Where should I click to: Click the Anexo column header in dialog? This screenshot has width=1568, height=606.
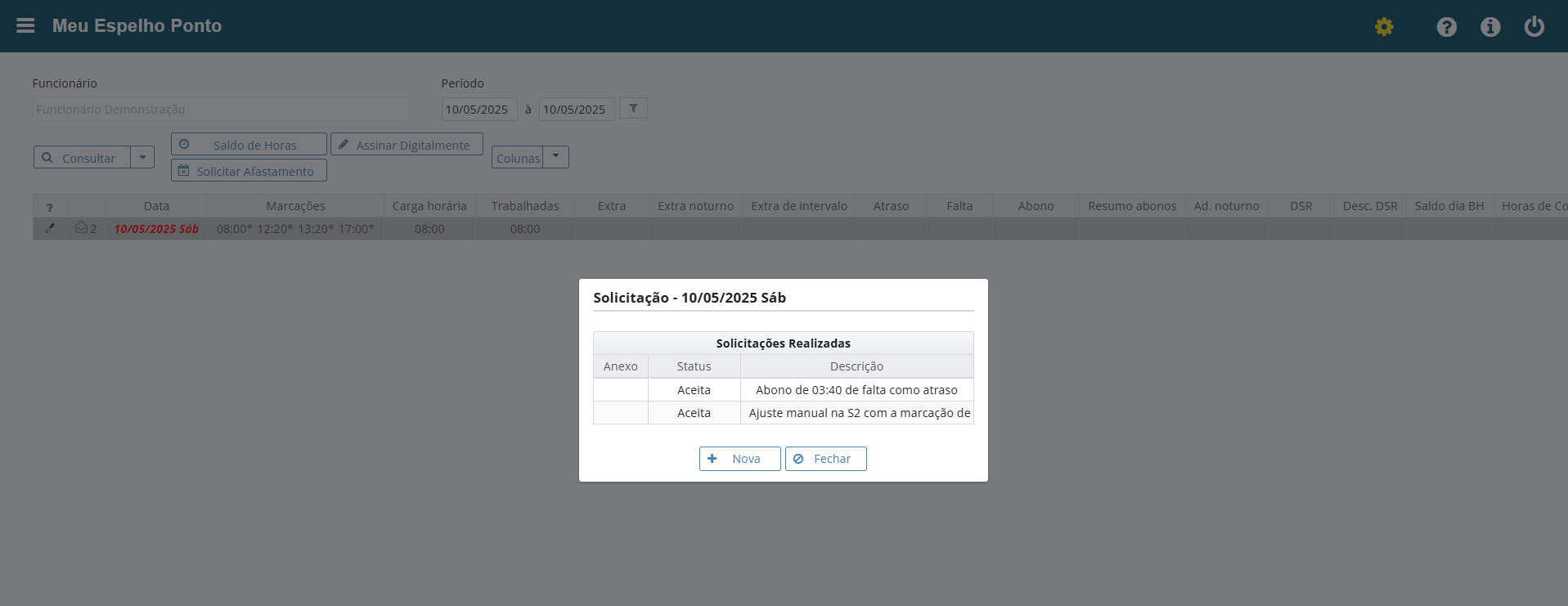pos(621,366)
